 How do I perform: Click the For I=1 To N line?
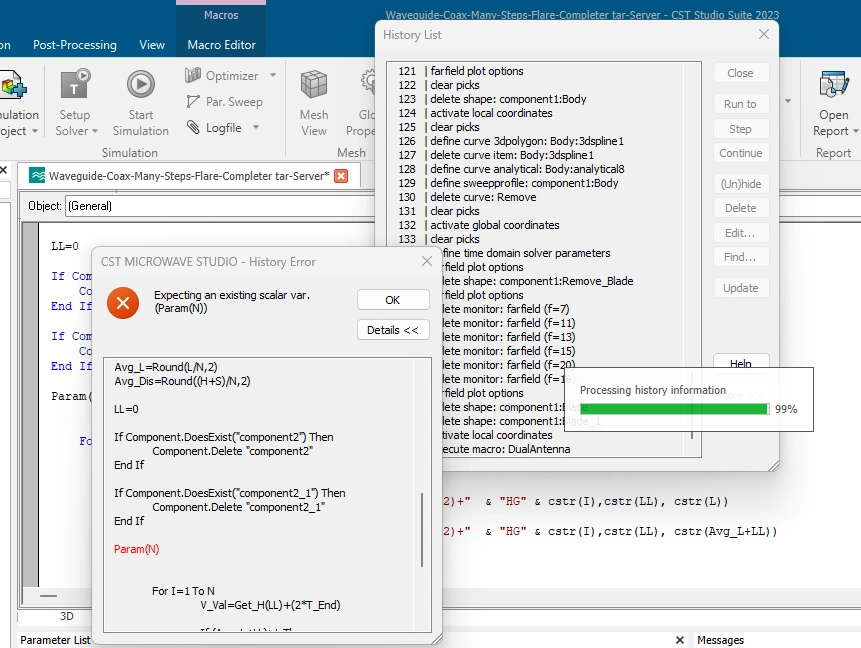(x=183, y=591)
